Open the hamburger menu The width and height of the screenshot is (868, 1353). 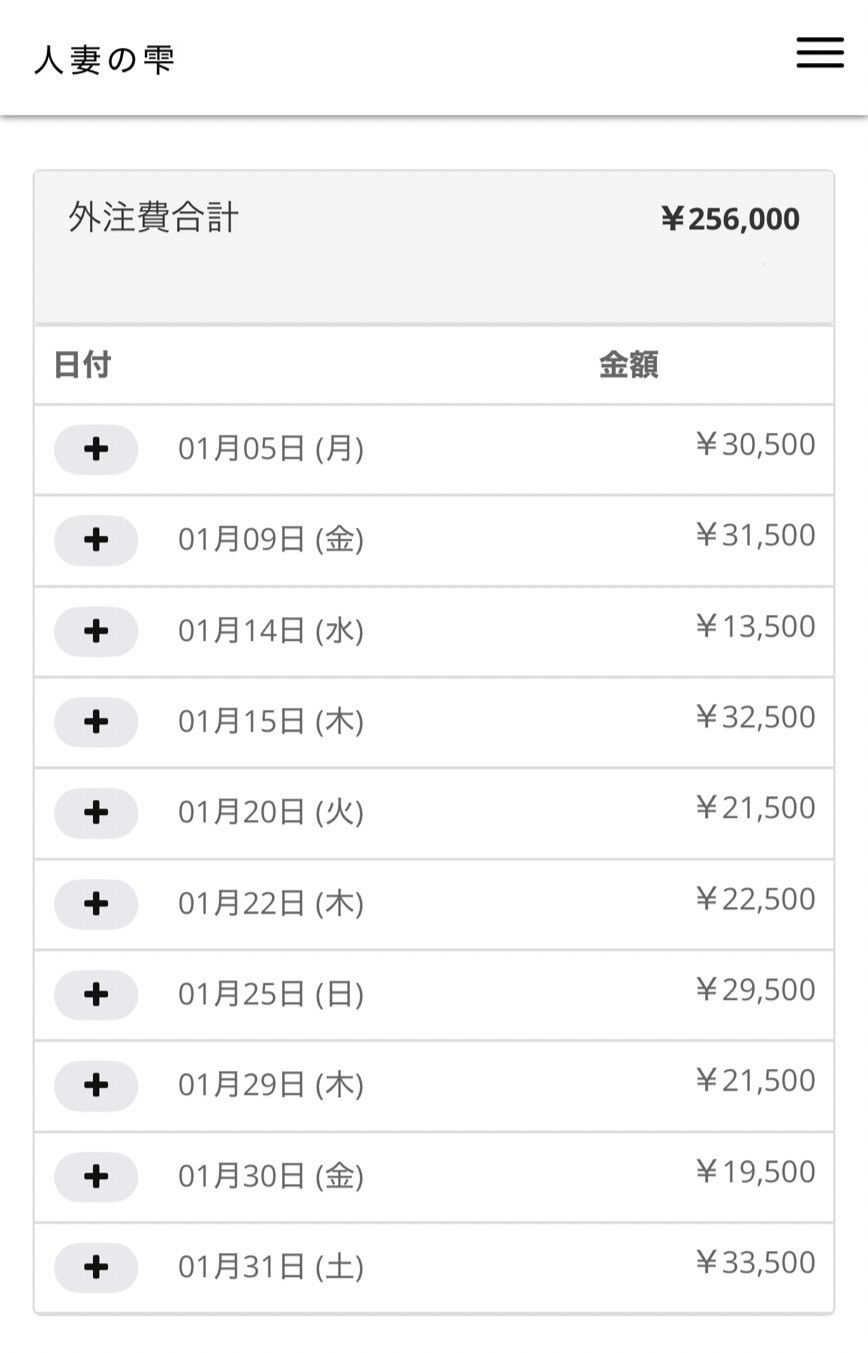pos(820,53)
